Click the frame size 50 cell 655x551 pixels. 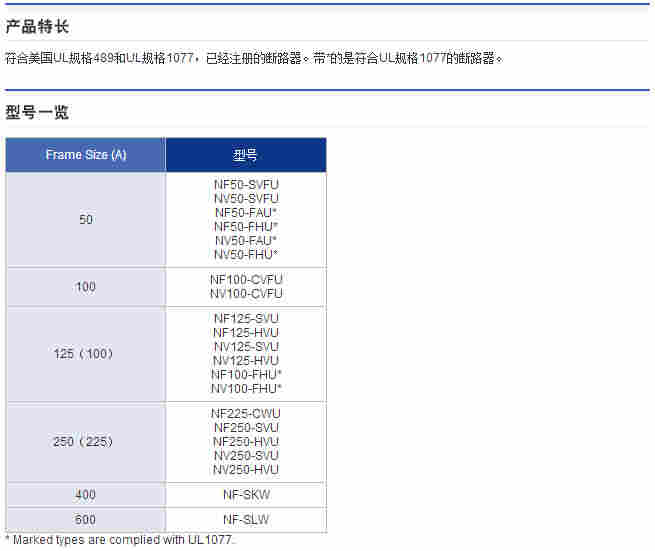click(x=86, y=220)
